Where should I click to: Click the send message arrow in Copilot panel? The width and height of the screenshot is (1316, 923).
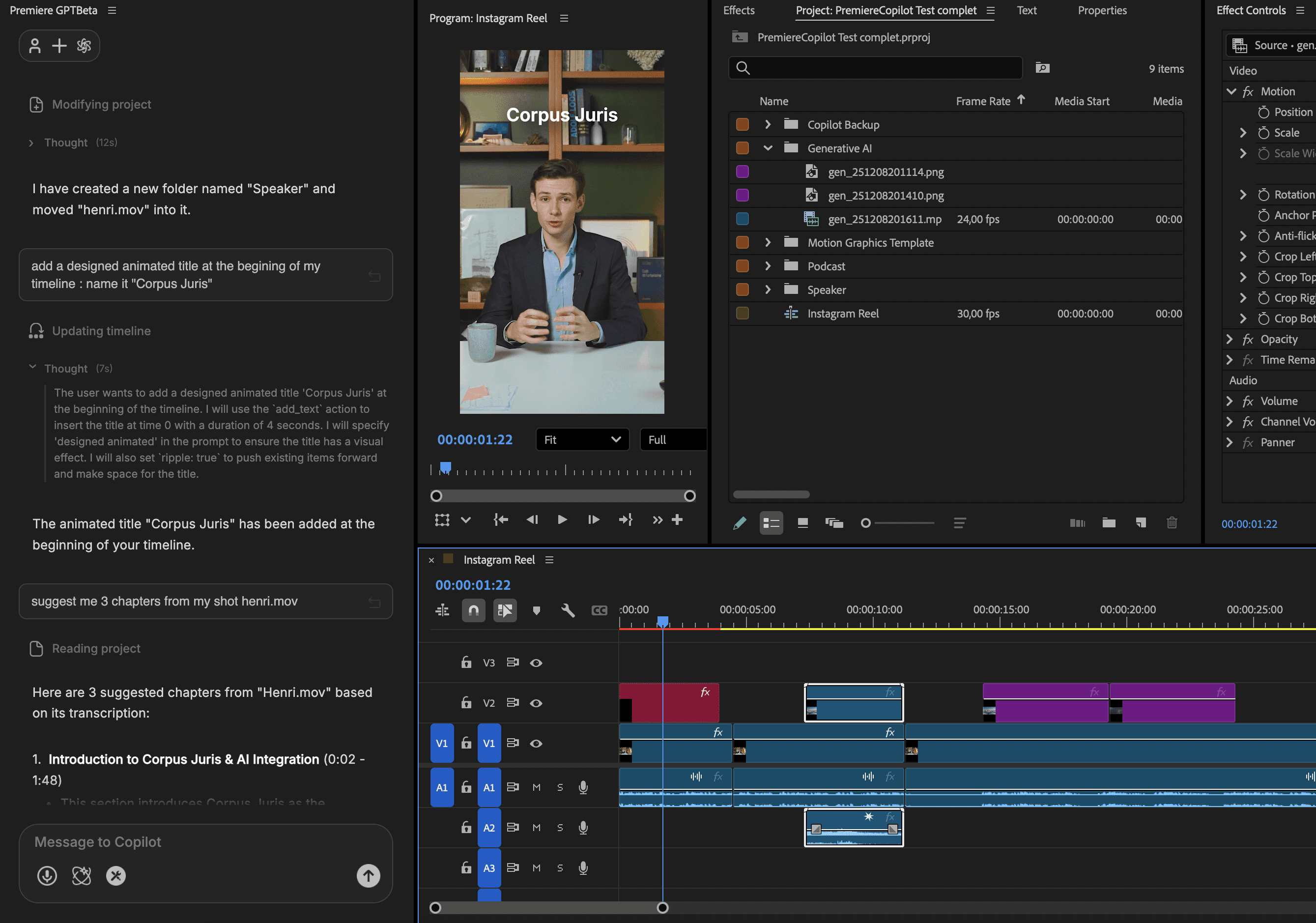368,875
